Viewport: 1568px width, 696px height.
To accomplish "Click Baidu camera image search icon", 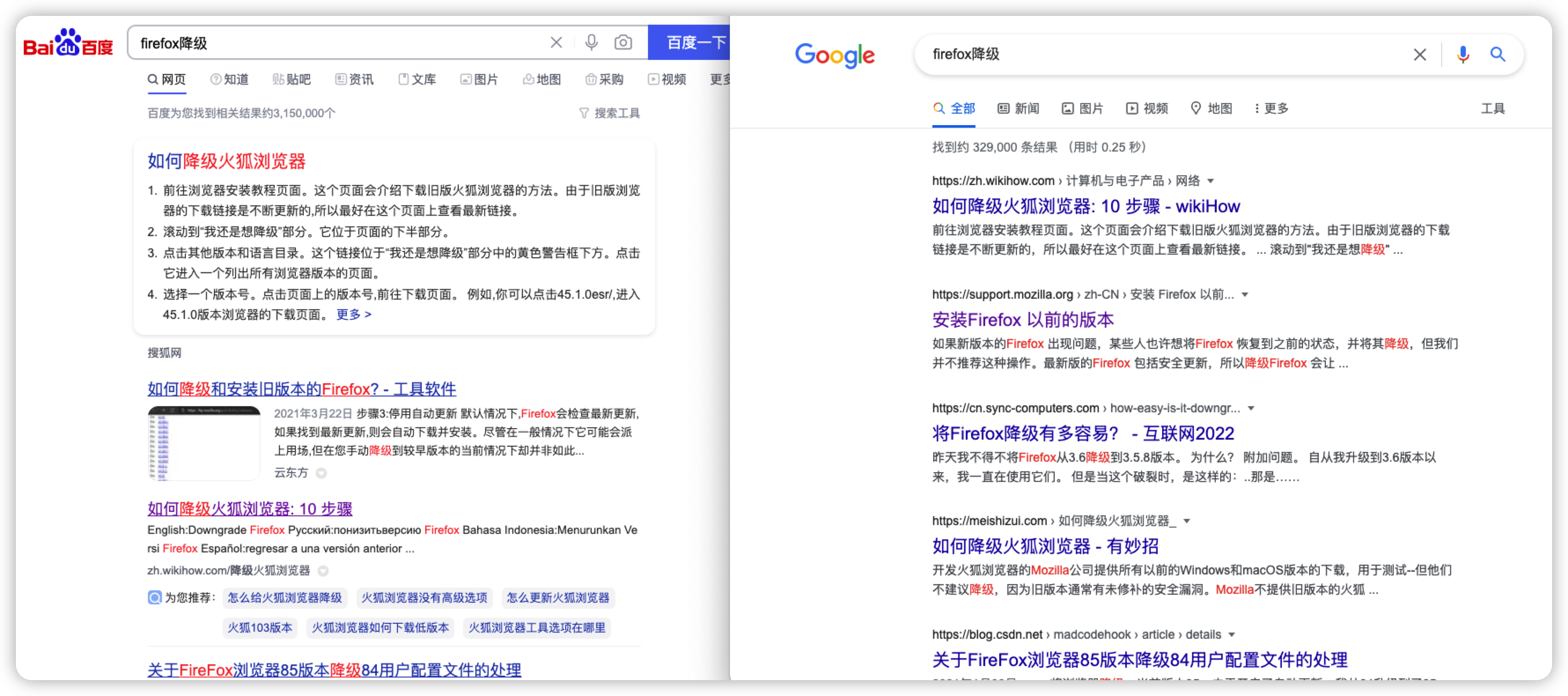I will (623, 43).
